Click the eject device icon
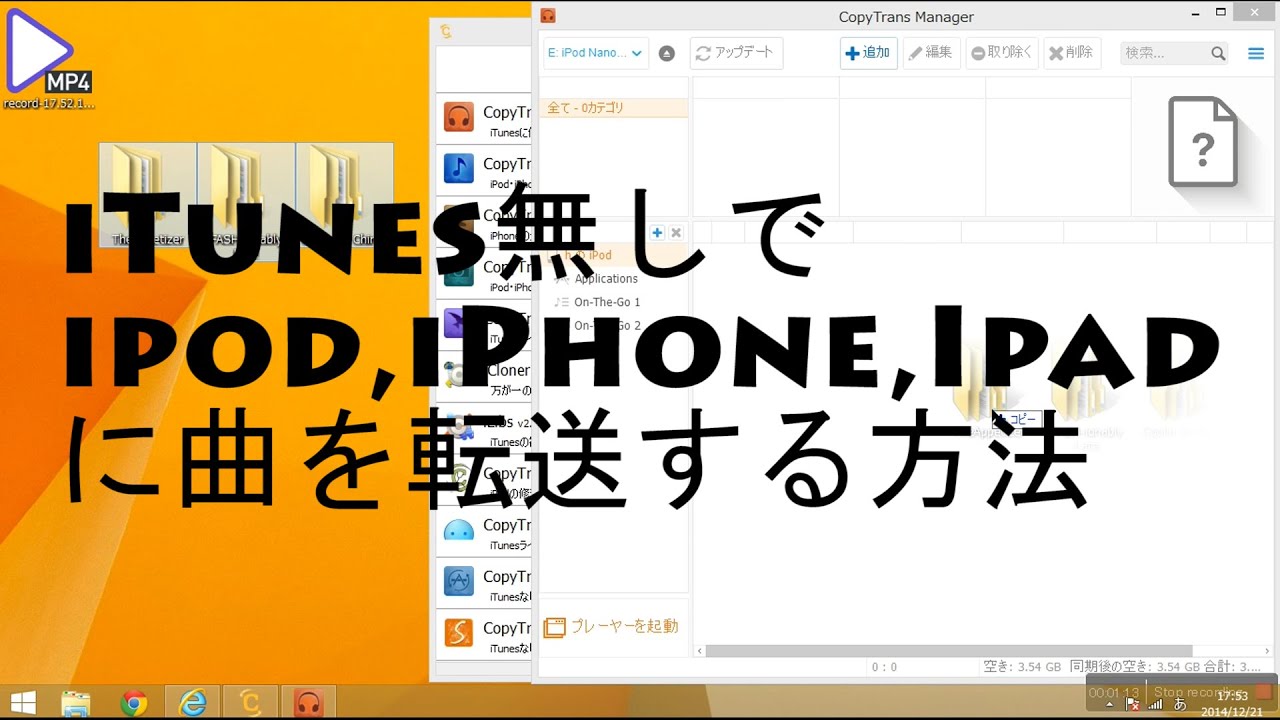 pyautogui.click(x=667, y=54)
